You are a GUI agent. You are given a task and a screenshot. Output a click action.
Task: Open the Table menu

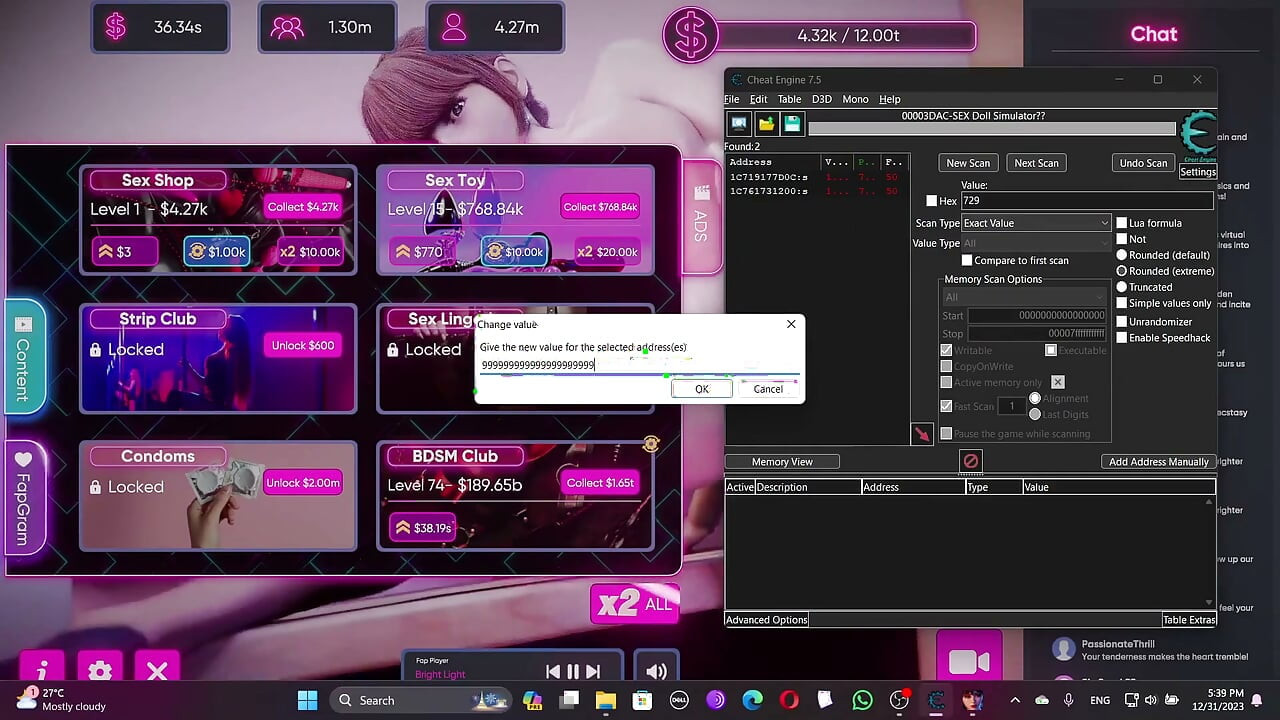(x=789, y=99)
